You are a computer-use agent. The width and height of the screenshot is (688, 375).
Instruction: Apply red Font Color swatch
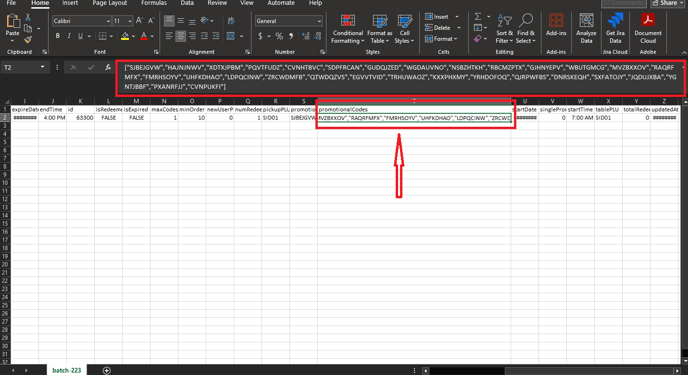tap(144, 36)
